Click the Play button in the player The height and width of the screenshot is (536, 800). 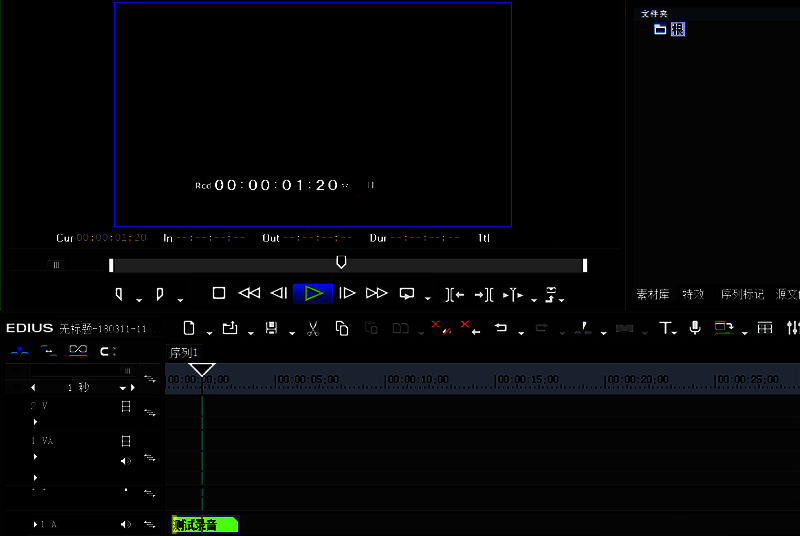point(313,293)
